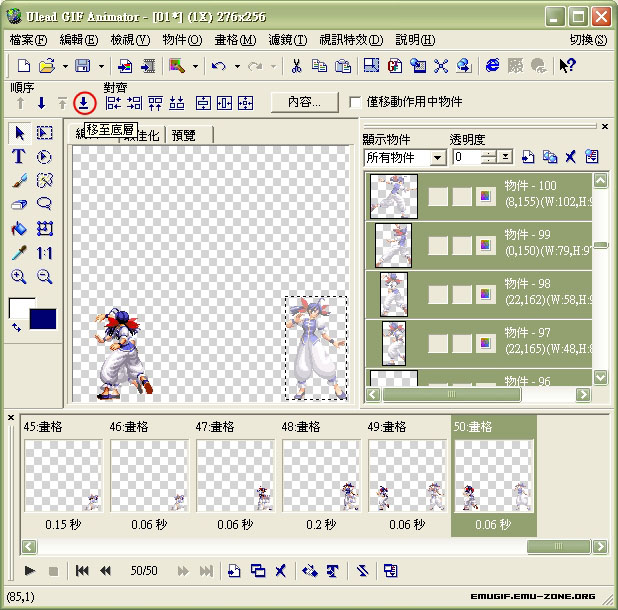
Task: Click the Open file folder icon
Action: [x=47, y=65]
